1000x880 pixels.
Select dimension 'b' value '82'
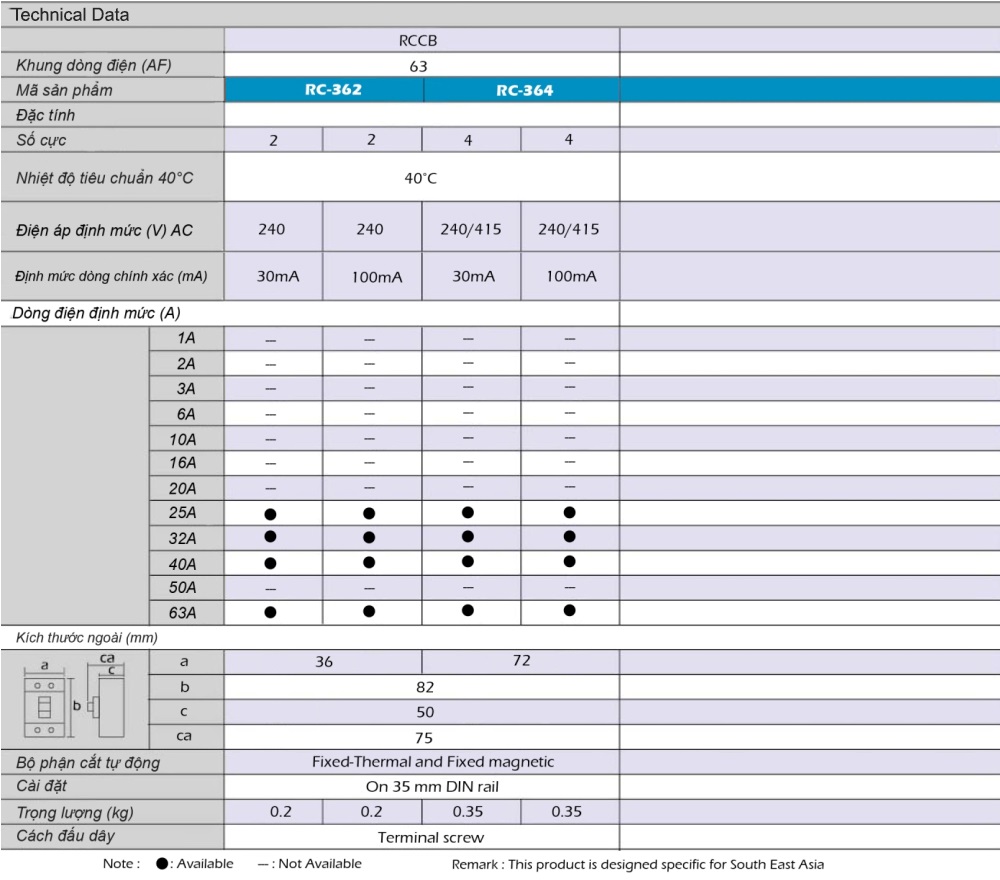(x=425, y=687)
